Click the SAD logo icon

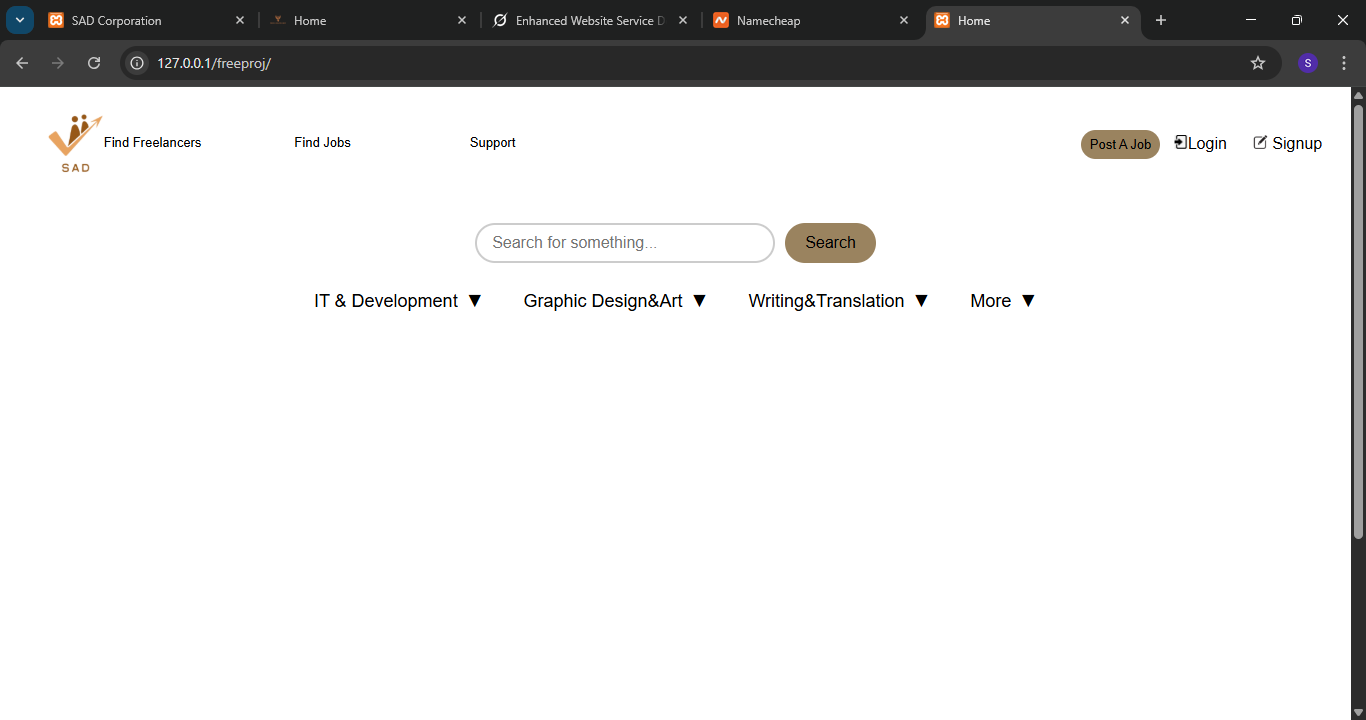point(75,142)
